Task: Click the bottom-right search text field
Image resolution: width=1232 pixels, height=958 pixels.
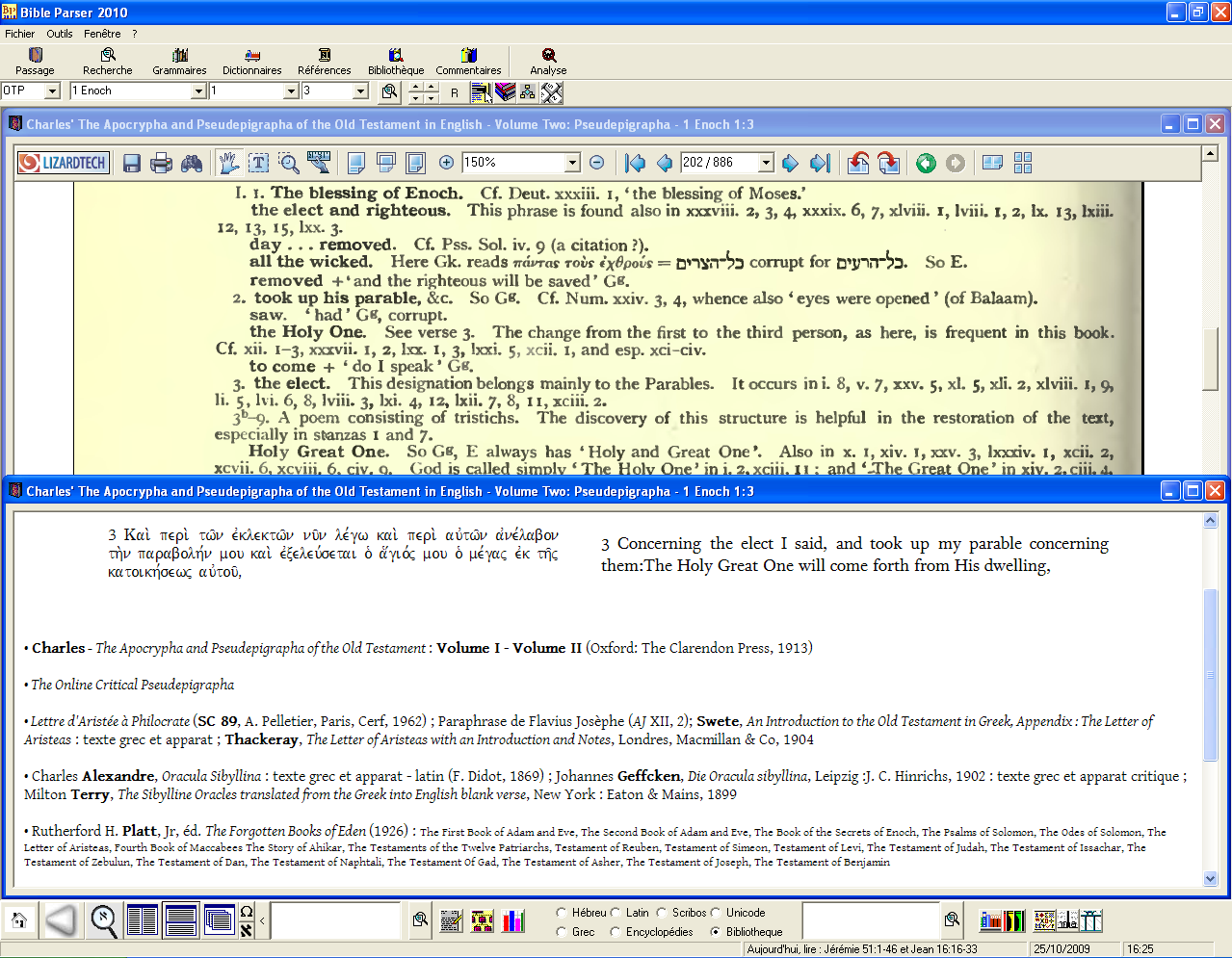Action: (x=871, y=920)
